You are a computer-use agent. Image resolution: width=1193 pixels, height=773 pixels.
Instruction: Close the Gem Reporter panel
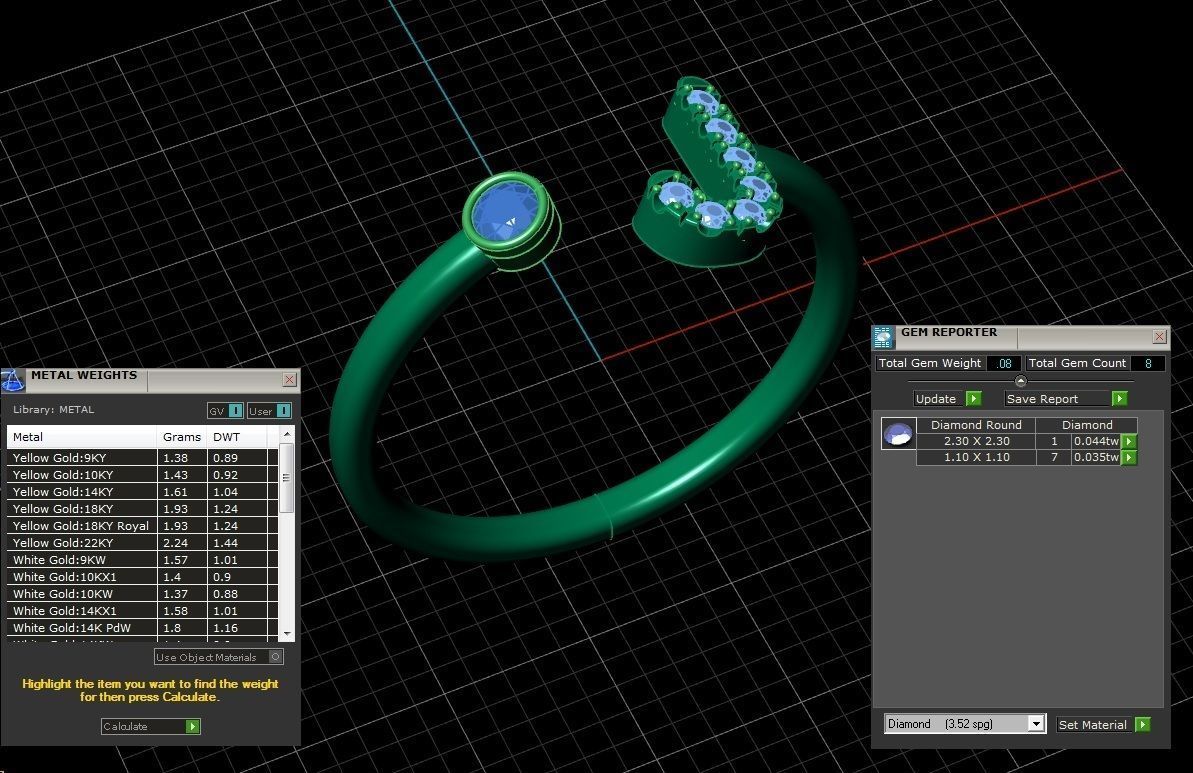coord(1160,336)
